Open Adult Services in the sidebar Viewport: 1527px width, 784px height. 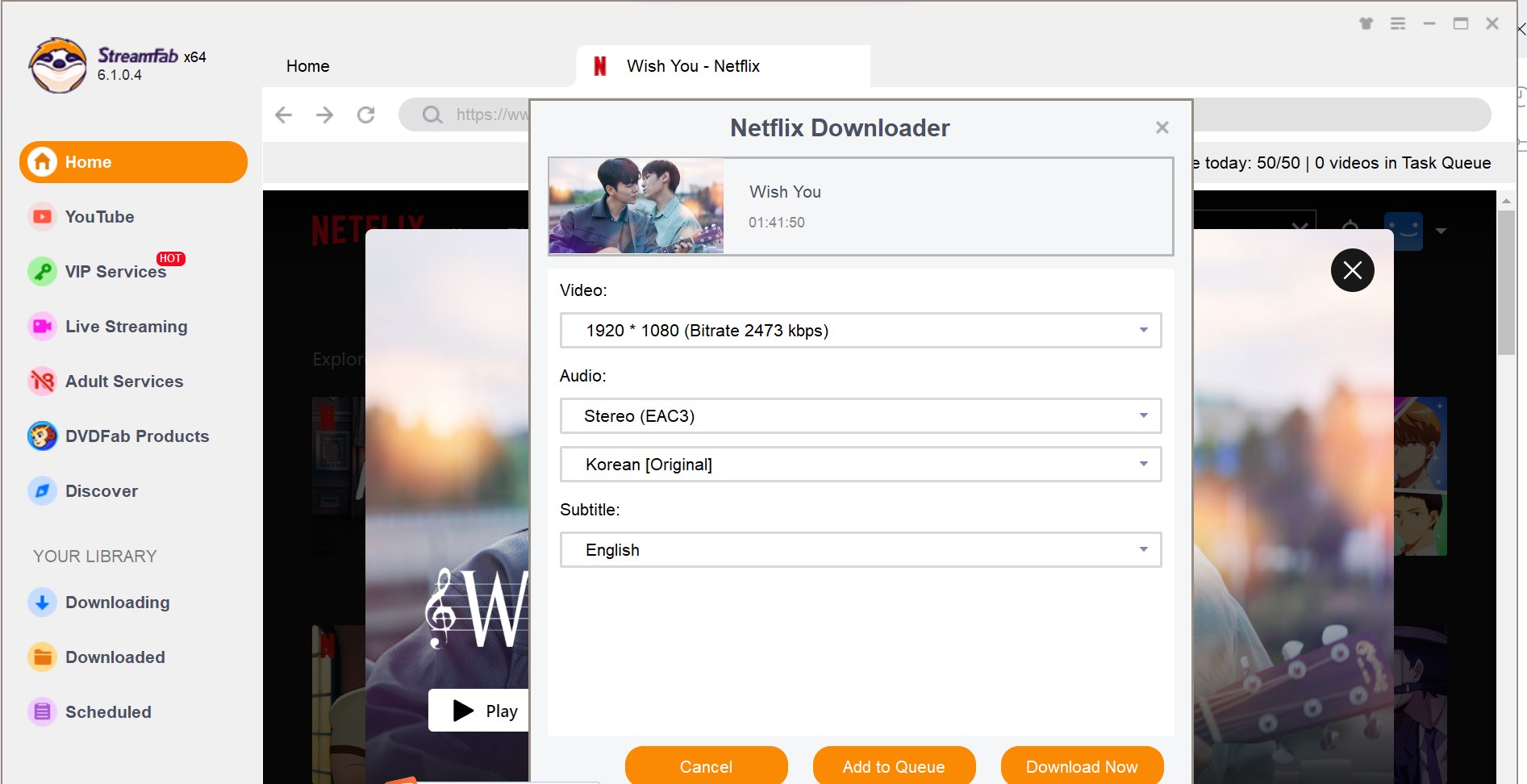(123, 382)
